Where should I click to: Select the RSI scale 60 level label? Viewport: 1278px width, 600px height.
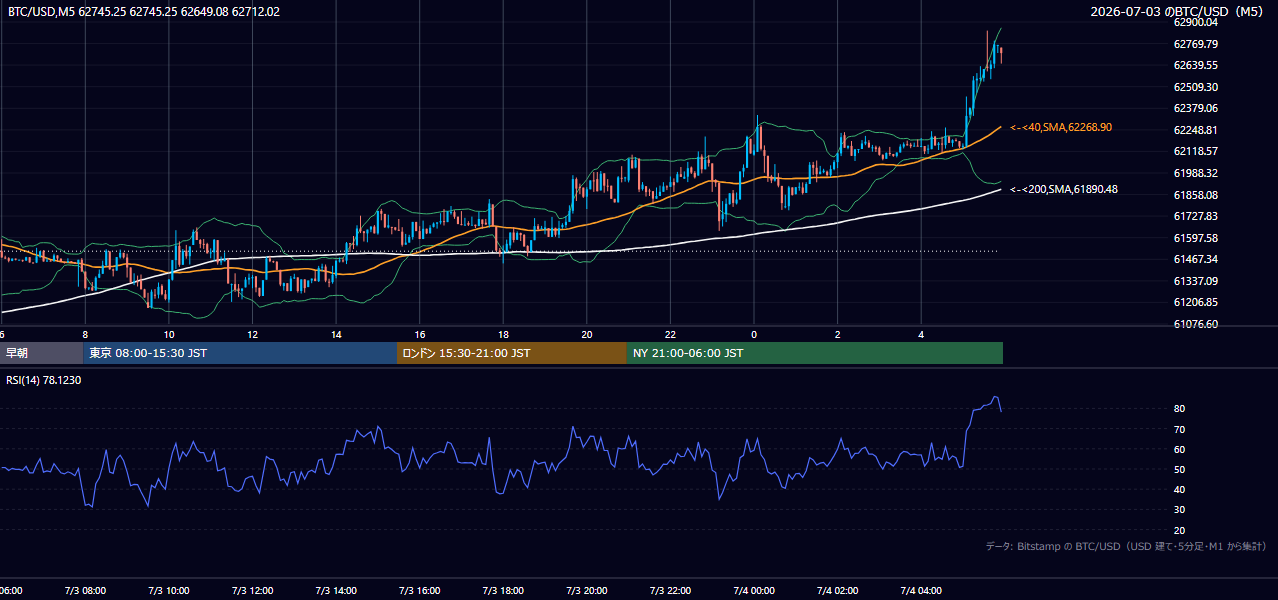click(1180, 449)
